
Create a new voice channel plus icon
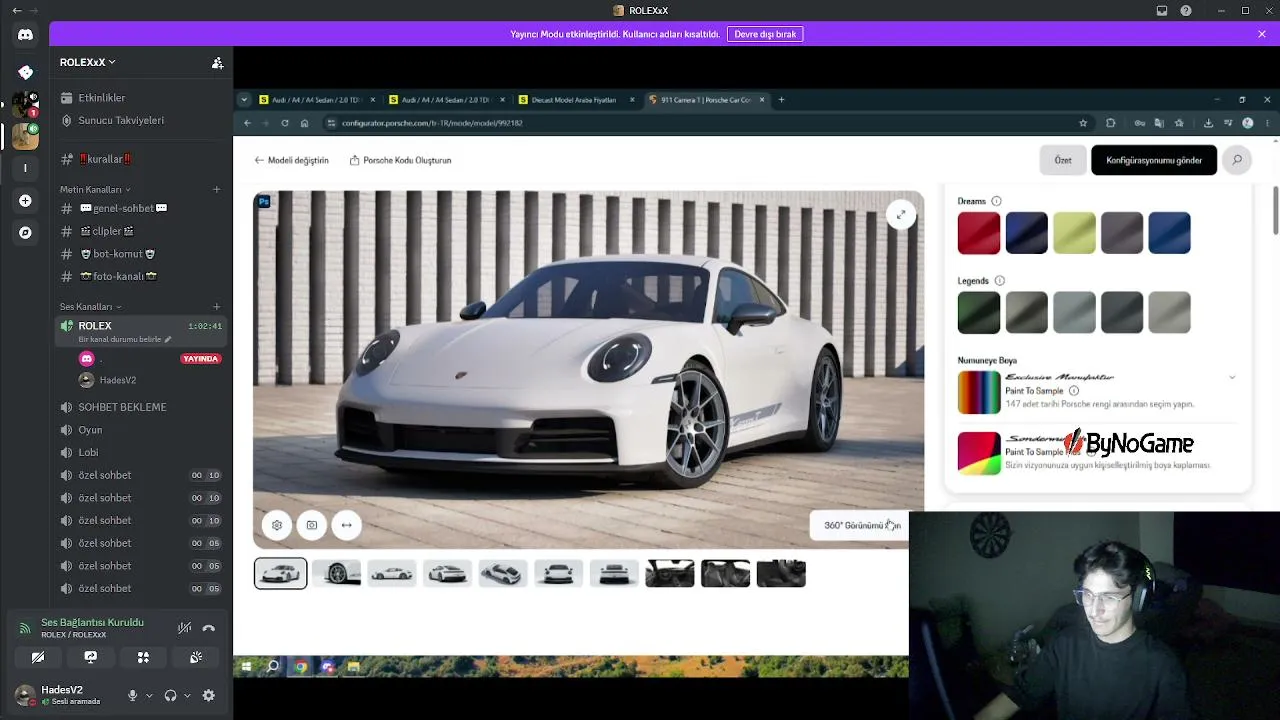(x=216, y=307)
